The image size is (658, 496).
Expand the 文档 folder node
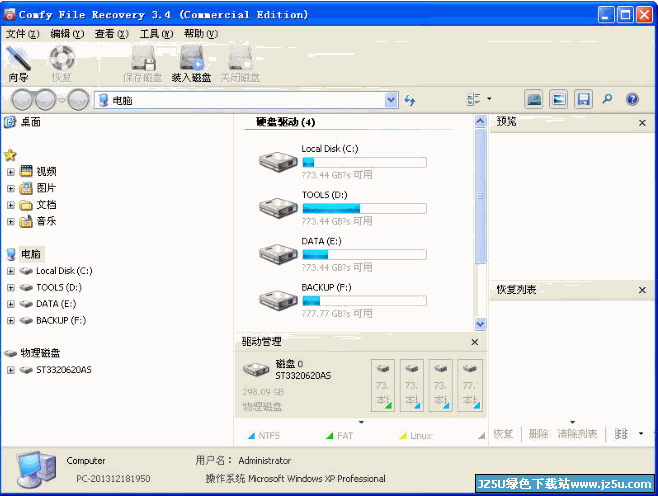pyautogui.click(x=11, y=205)
